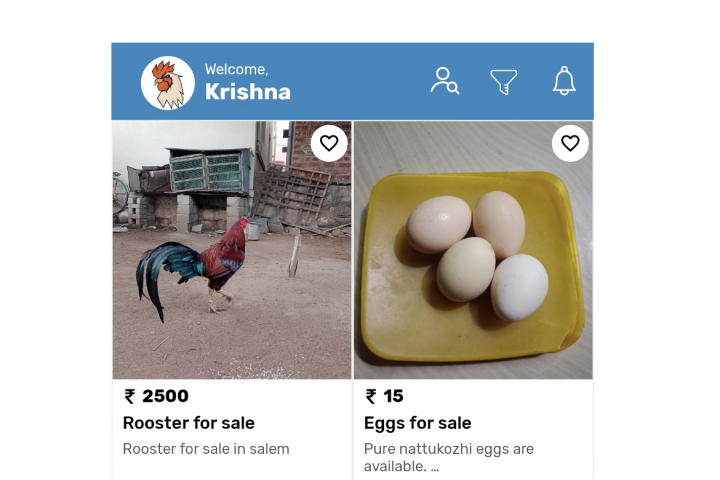Click the 2500 price amount
This screenshot has width=720, height=480.
pos(165,396)
